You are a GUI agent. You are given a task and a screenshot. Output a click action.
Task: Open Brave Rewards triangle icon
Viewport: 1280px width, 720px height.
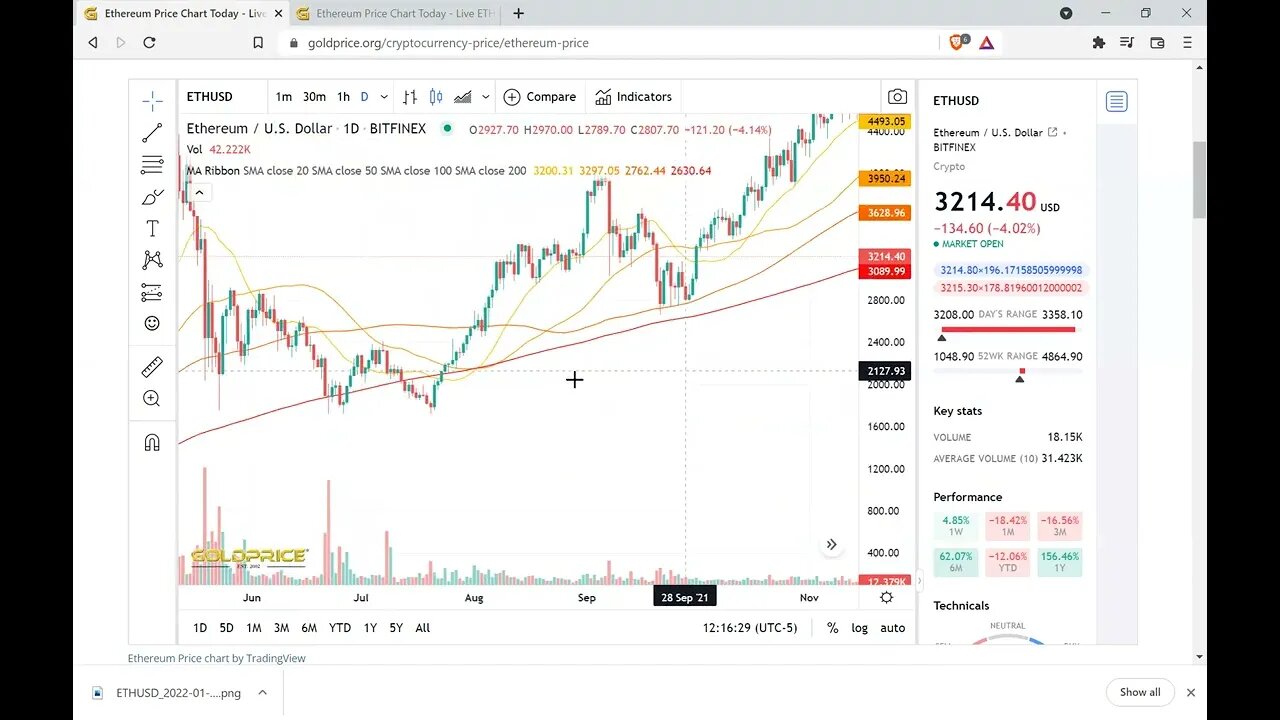pos(986,42)
